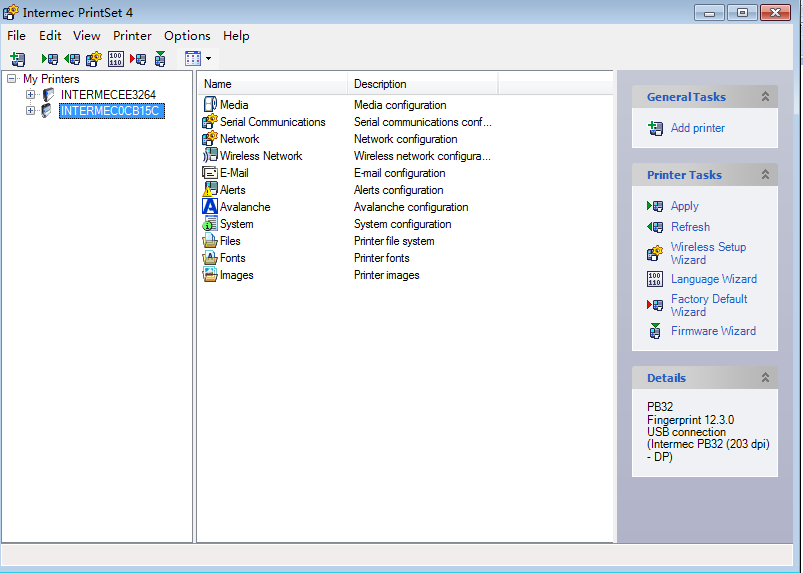Select the Avalanche icon in the list
The width and height of the screenshot is (803, 573).
click(210, 206)
